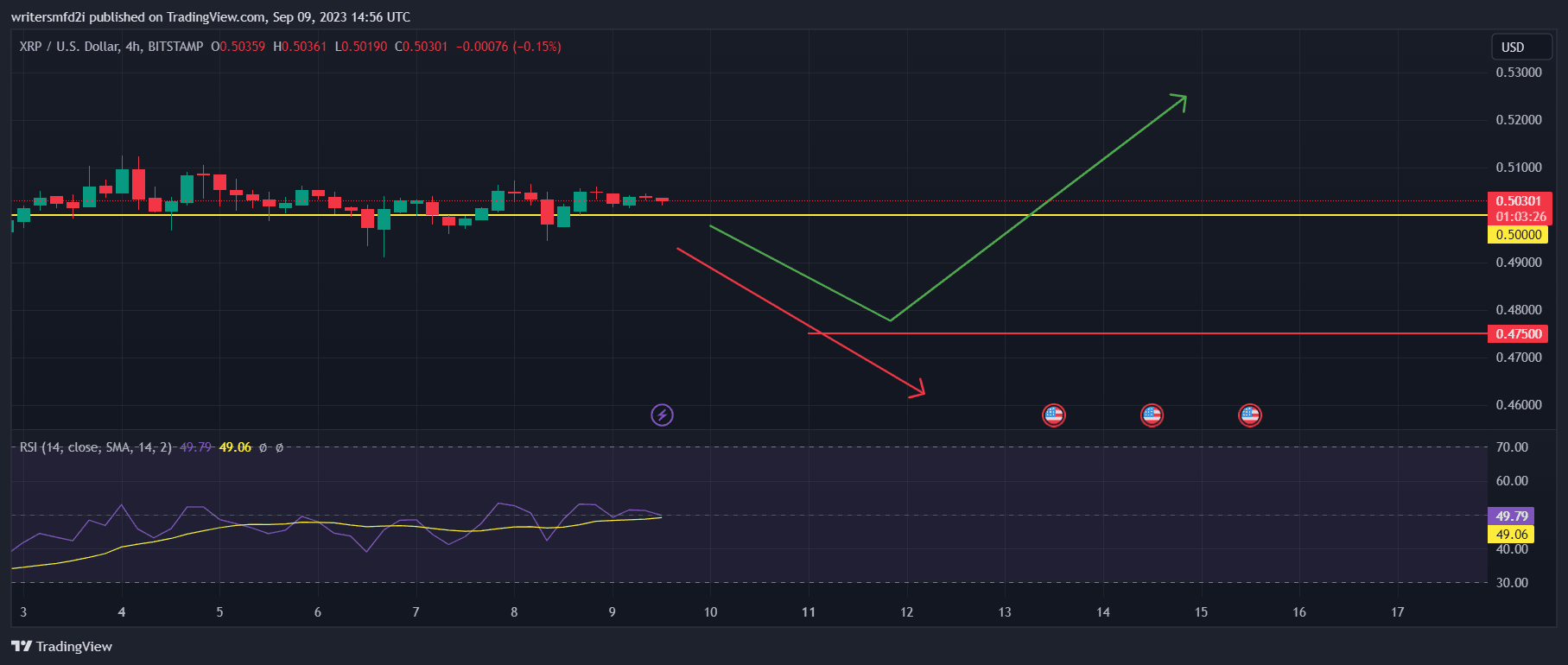Open the XRP / U.S. Dollar symbol title

pos(111,47)
